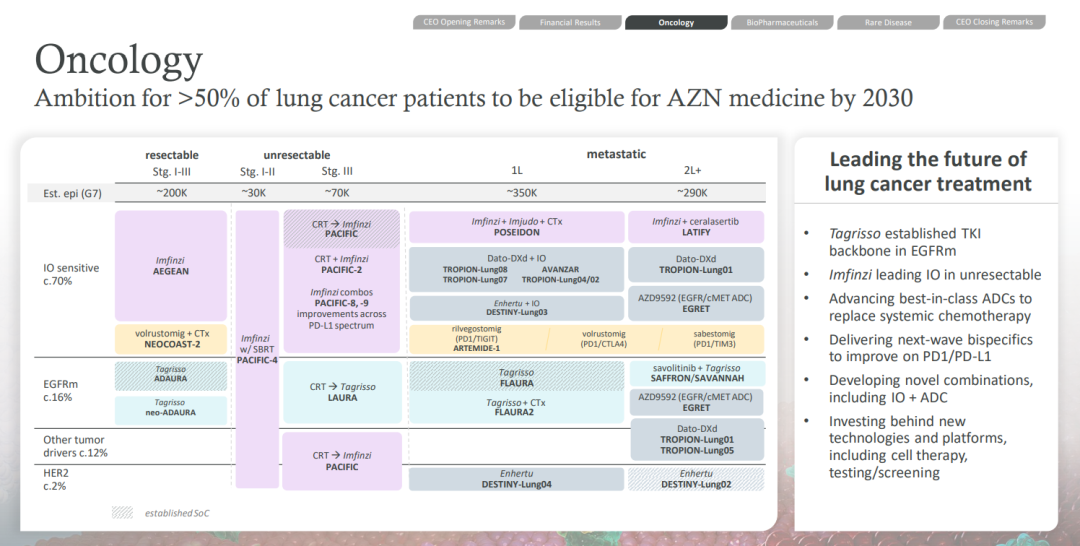This screenshot has height=546, width=1080.
Task: Select the volrustomig NEOCOAST-2 box
Action: pyautogui.click(x=171, y=338)
